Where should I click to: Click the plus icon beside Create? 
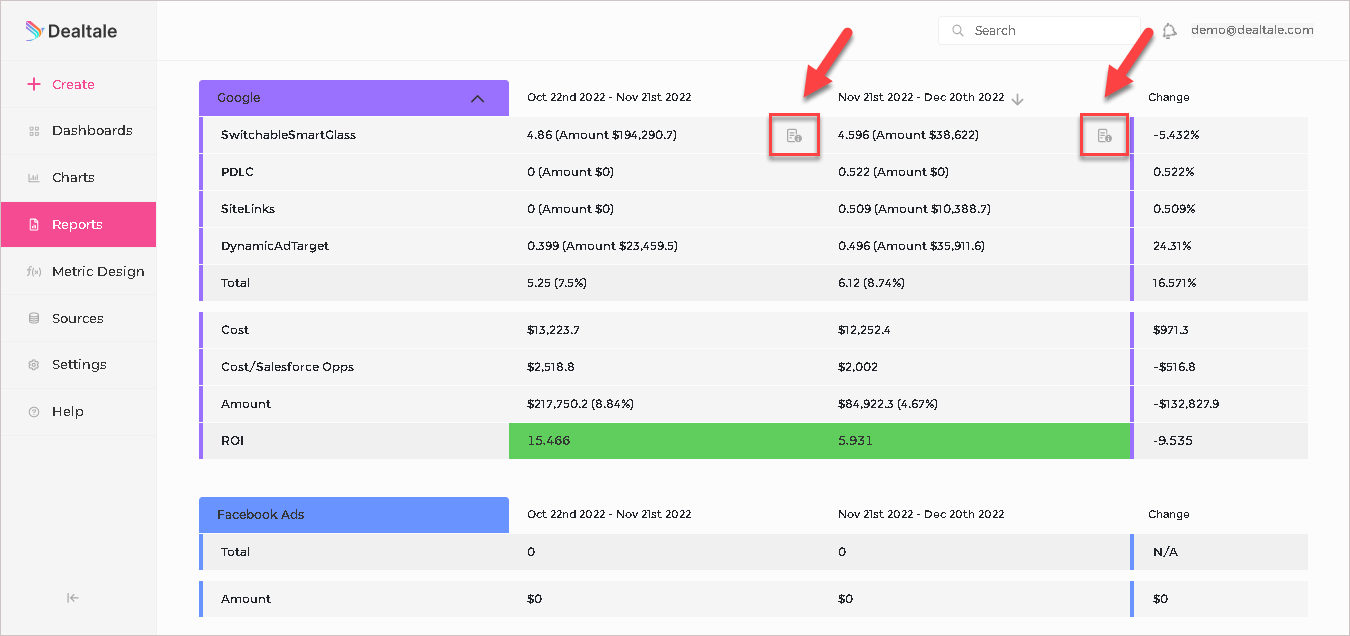[x=34, y=84]
